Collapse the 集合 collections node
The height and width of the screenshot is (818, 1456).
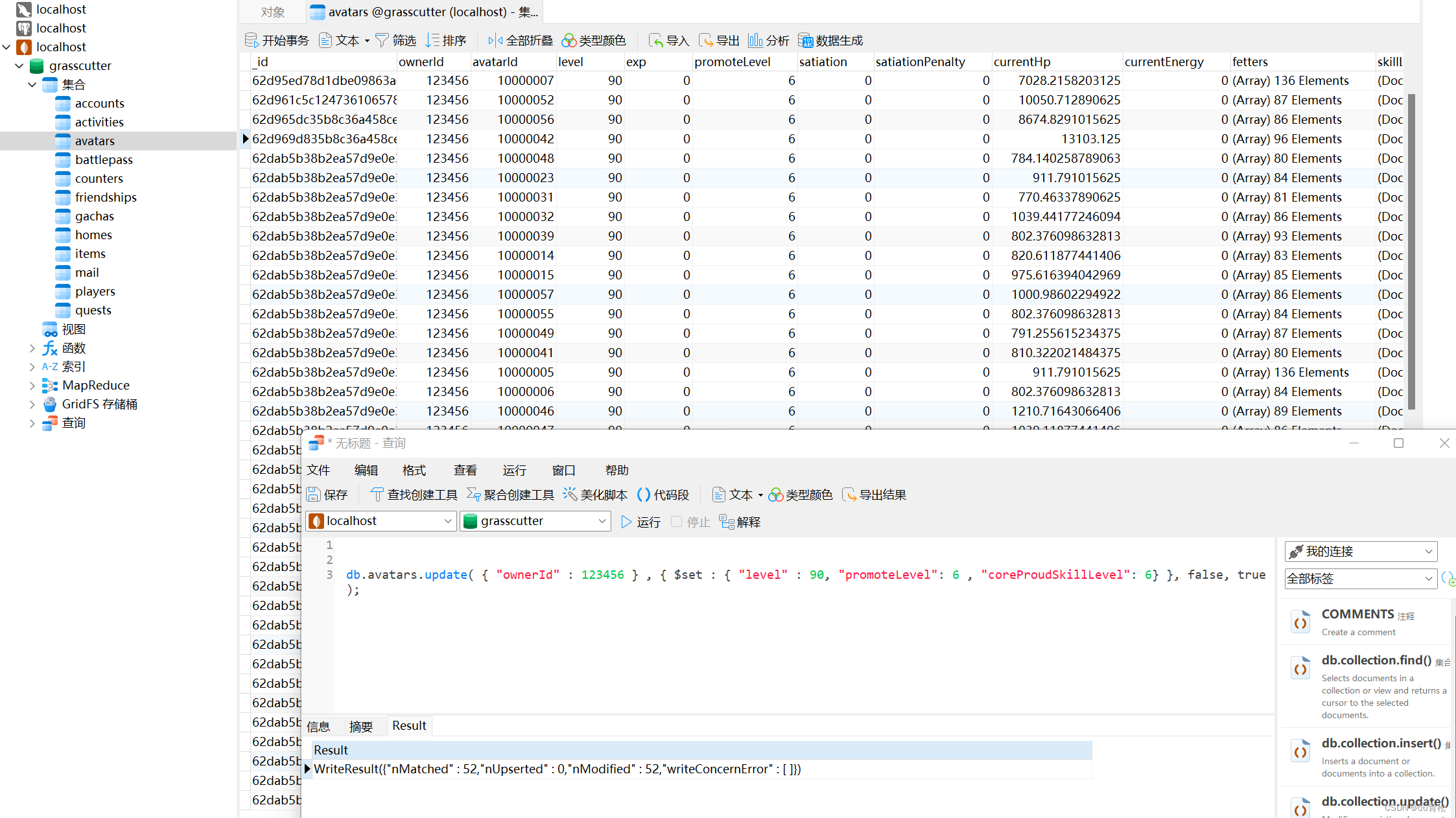(32, 84)
